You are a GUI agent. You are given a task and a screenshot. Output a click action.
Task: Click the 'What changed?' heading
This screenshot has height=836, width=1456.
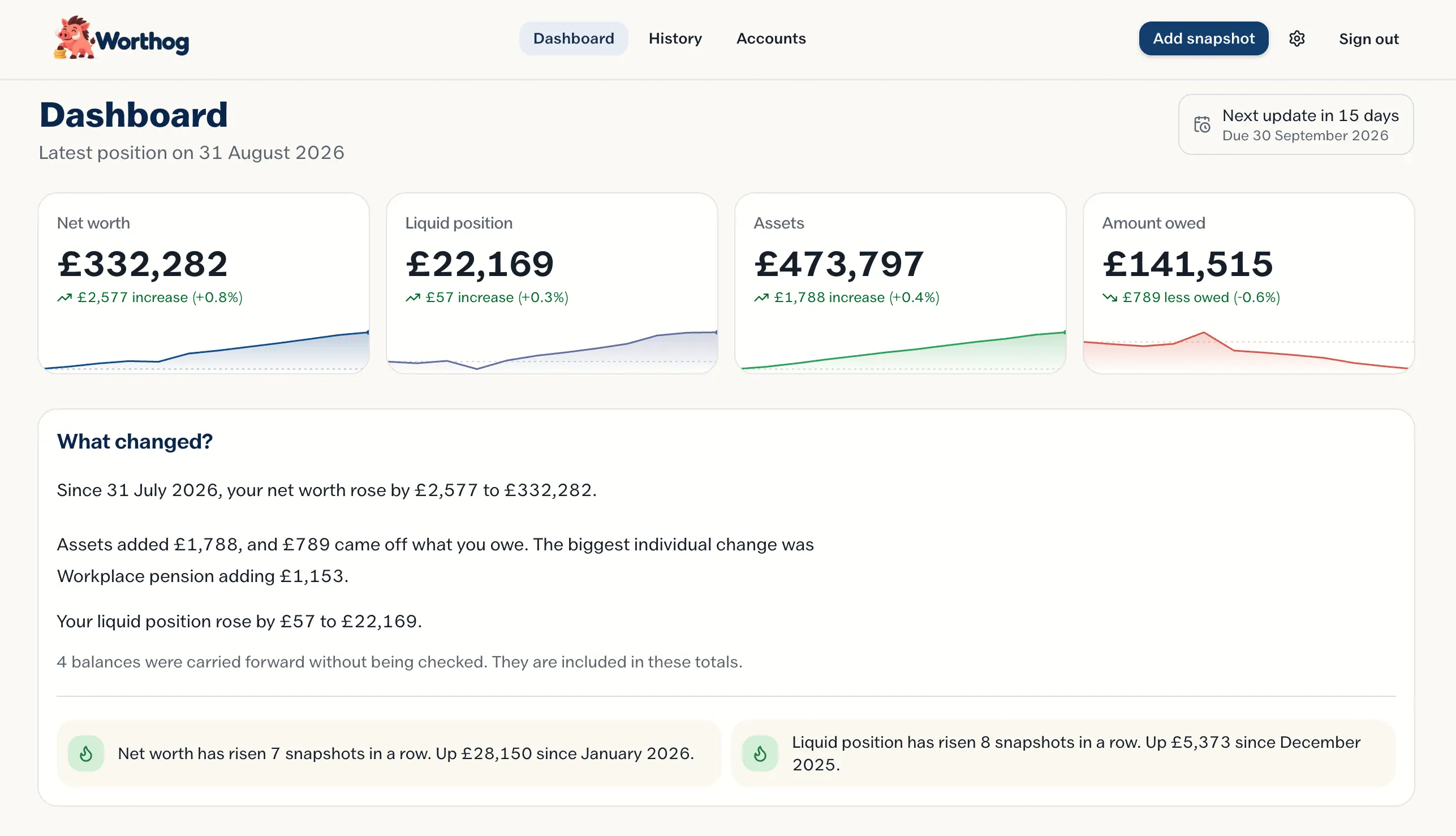(135, 442)
